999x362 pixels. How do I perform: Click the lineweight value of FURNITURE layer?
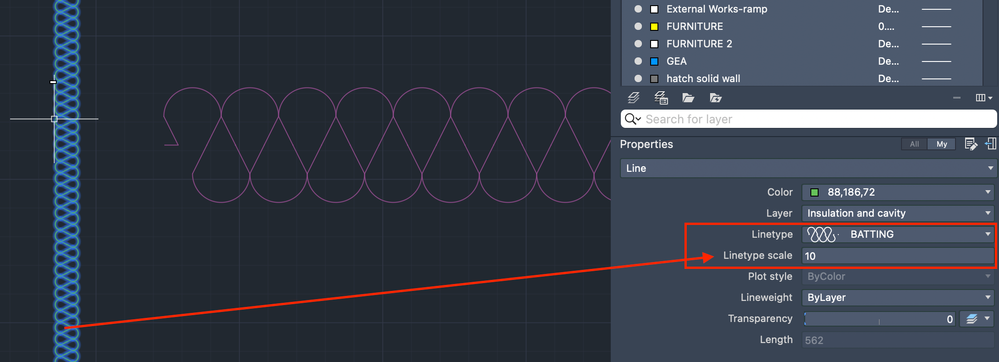pos(886,27)
